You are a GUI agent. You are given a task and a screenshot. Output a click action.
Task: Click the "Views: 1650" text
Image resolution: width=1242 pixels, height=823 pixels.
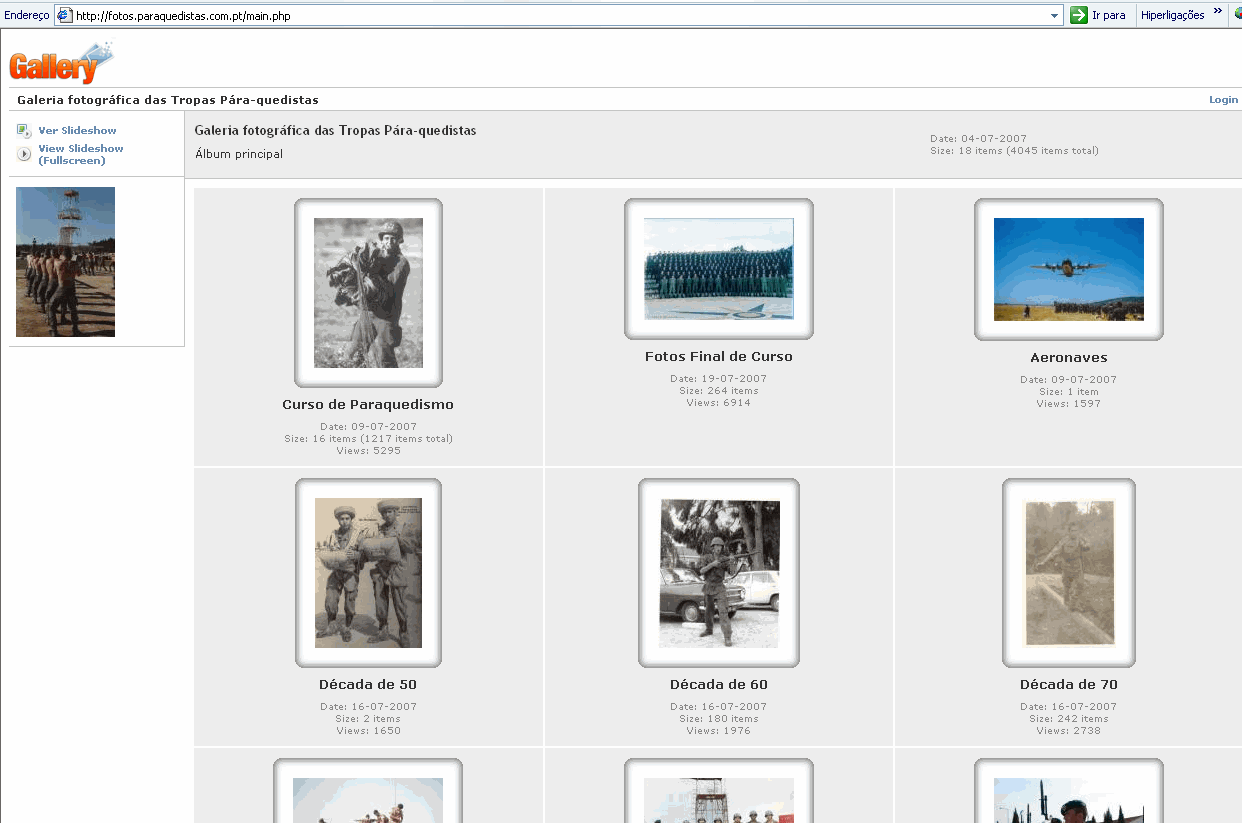pyautogui.click(x=368, y=731)
